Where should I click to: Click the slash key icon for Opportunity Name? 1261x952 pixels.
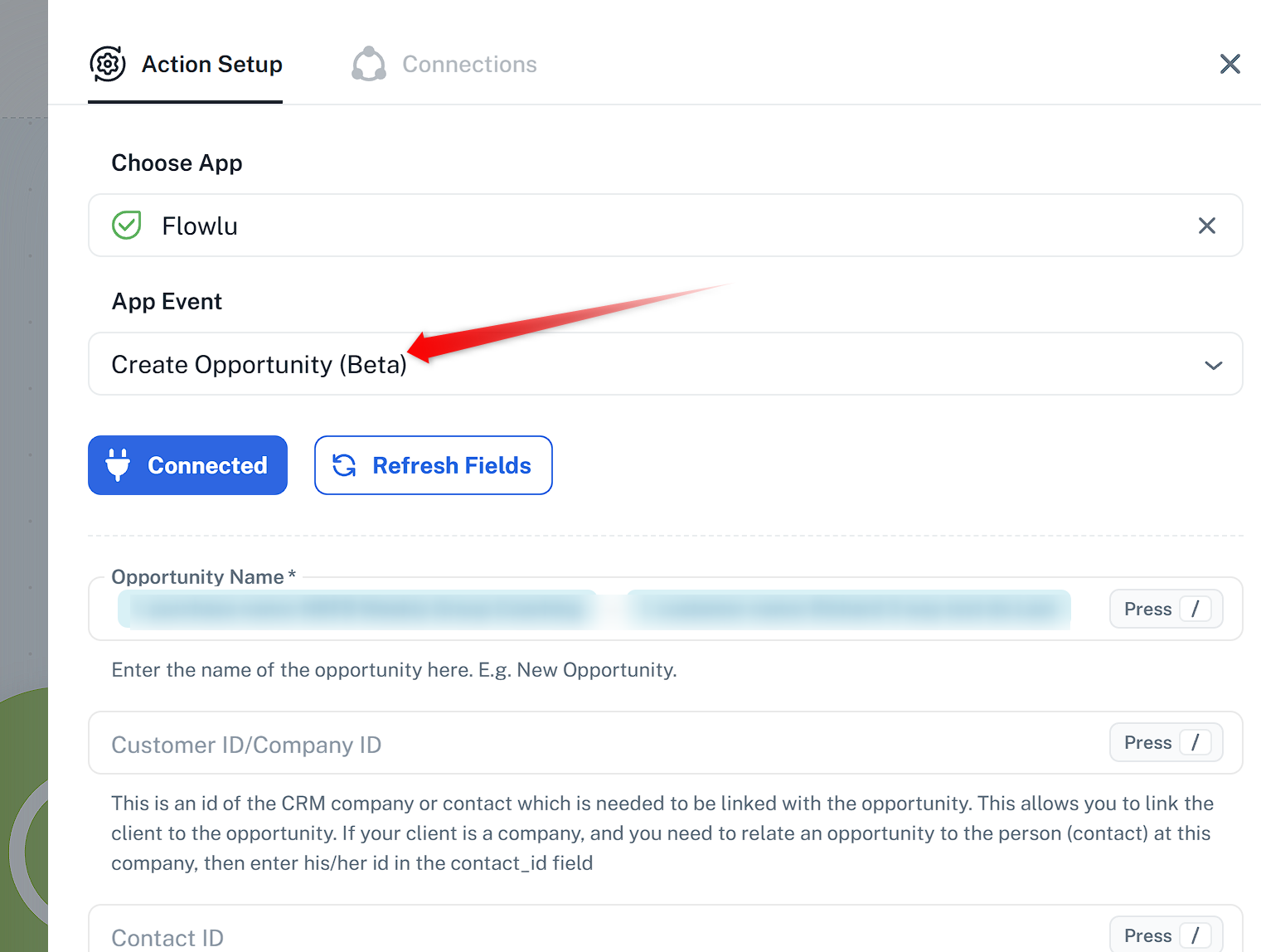(x=1196, y=609)
